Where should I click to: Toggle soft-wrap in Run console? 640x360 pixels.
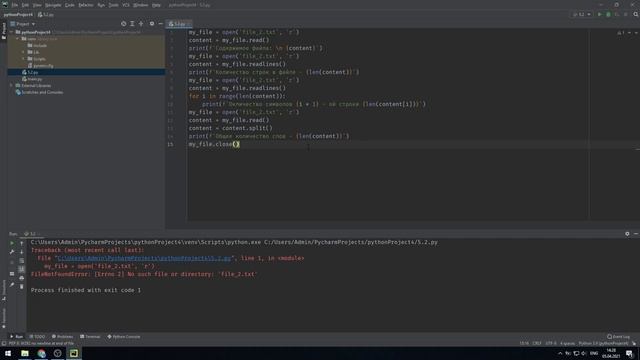tap(22, 261)
